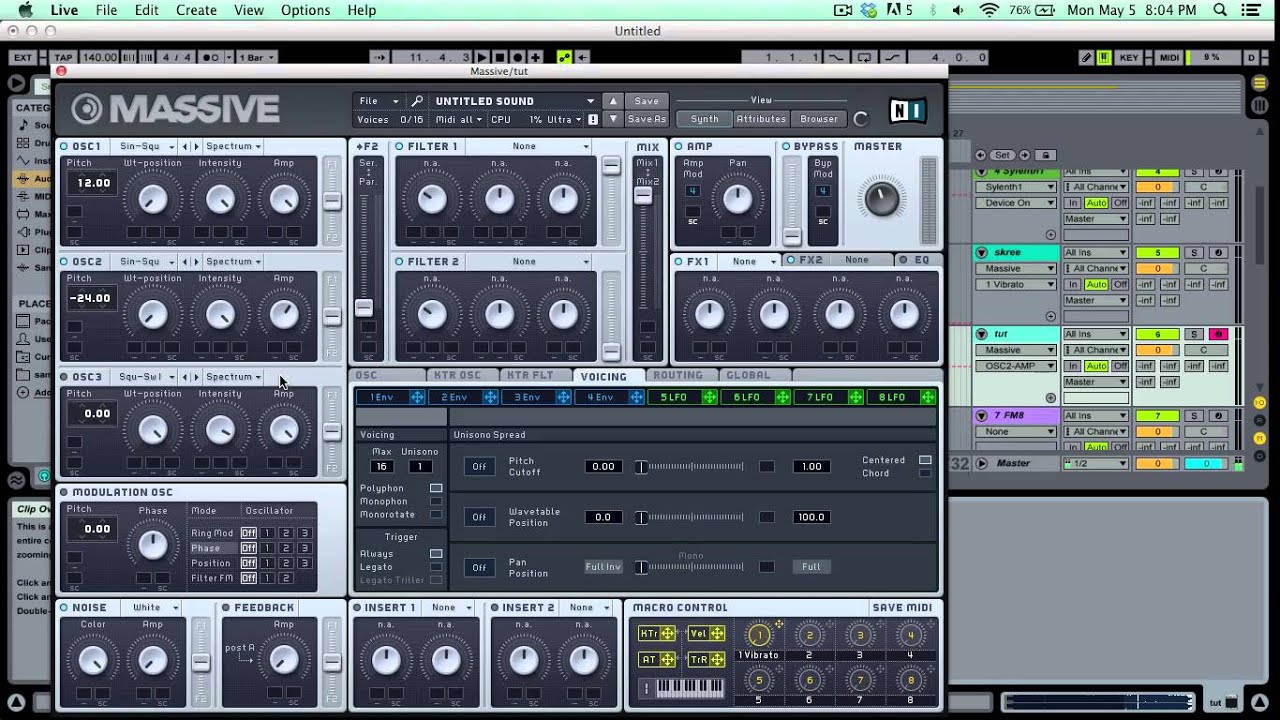
Task: Enable Monophon voicing mode
Action: [x=436, y=502]
